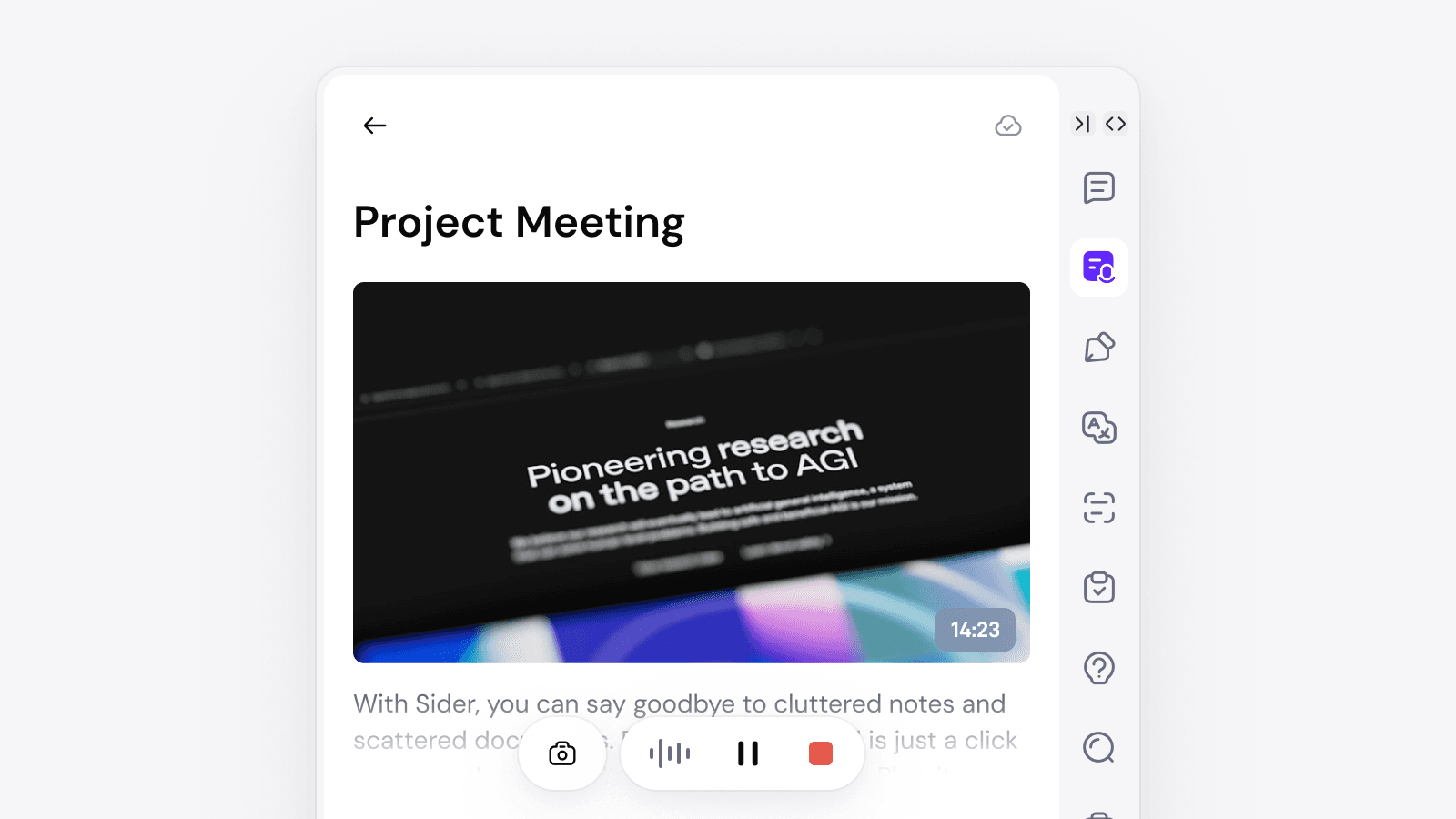Click the Project Meeting title
The width and height of the screenshot is (1456, 819).
519,223
